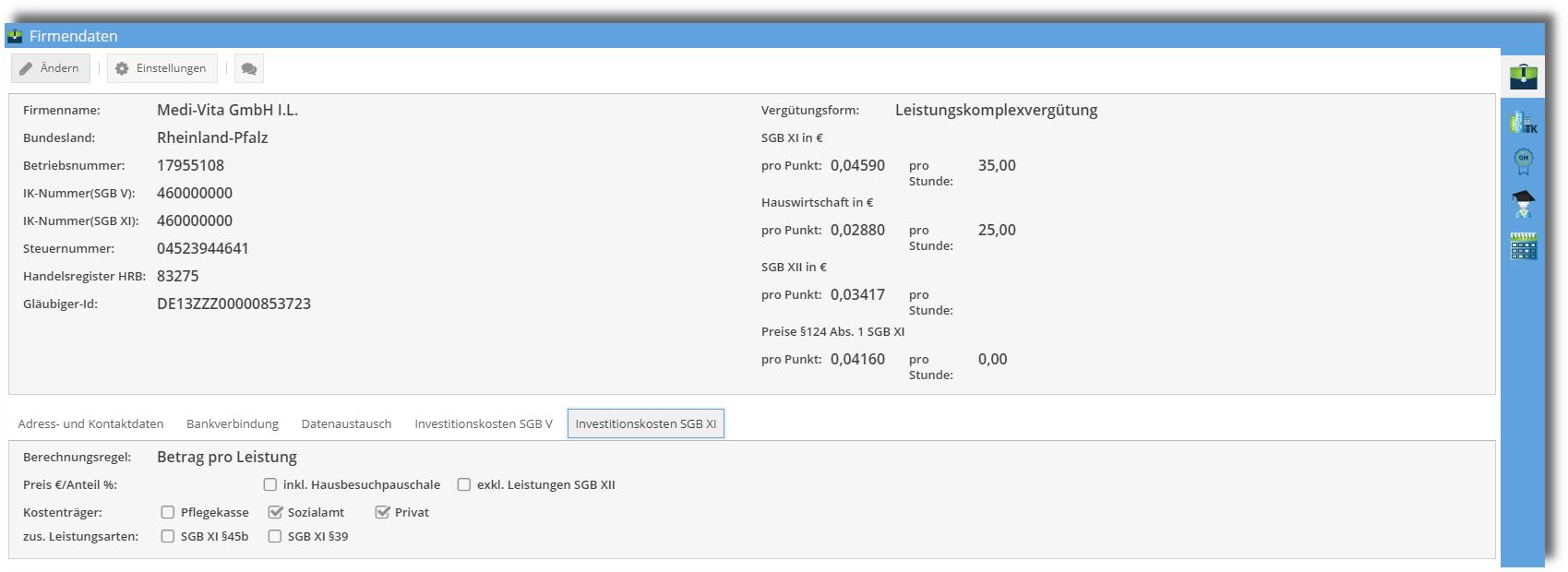
Task: Tick inkl. Hausbesuchpauschale checkbox
Action: 270,484
